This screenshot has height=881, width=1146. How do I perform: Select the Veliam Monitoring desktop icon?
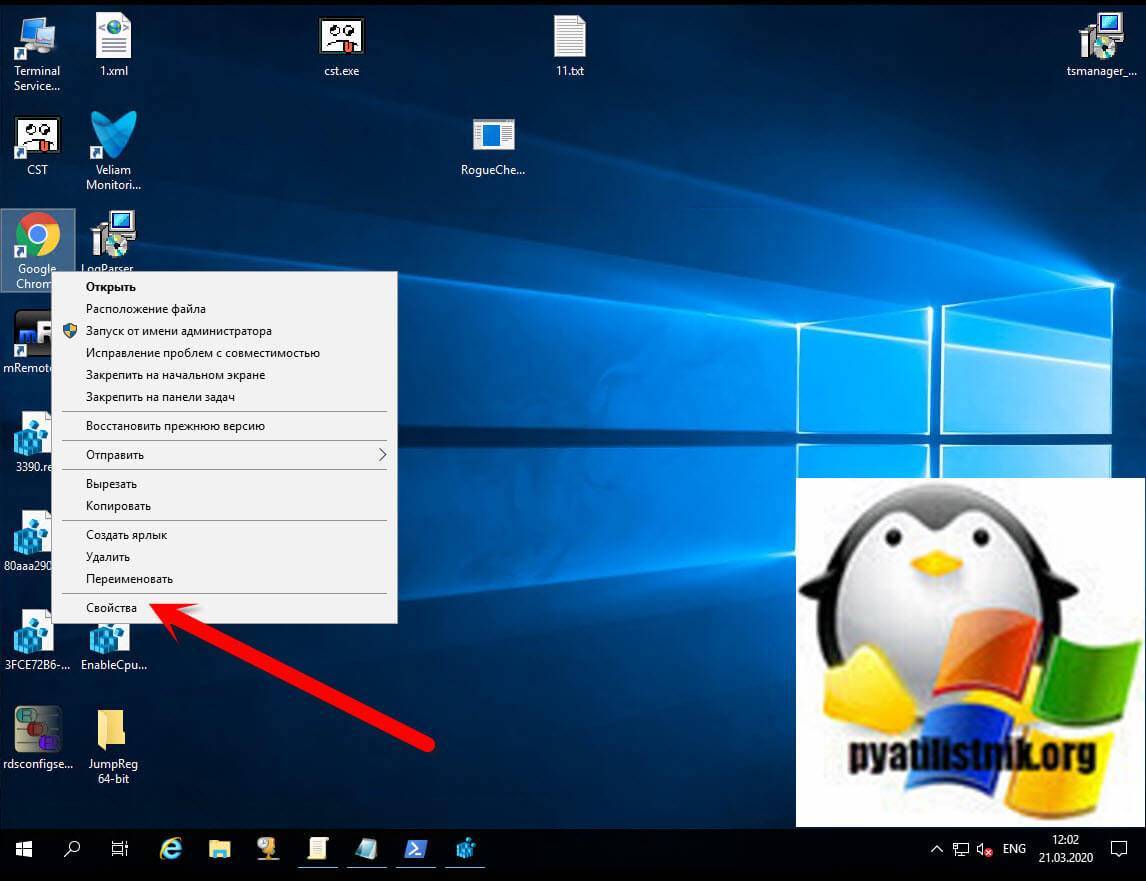113,136
